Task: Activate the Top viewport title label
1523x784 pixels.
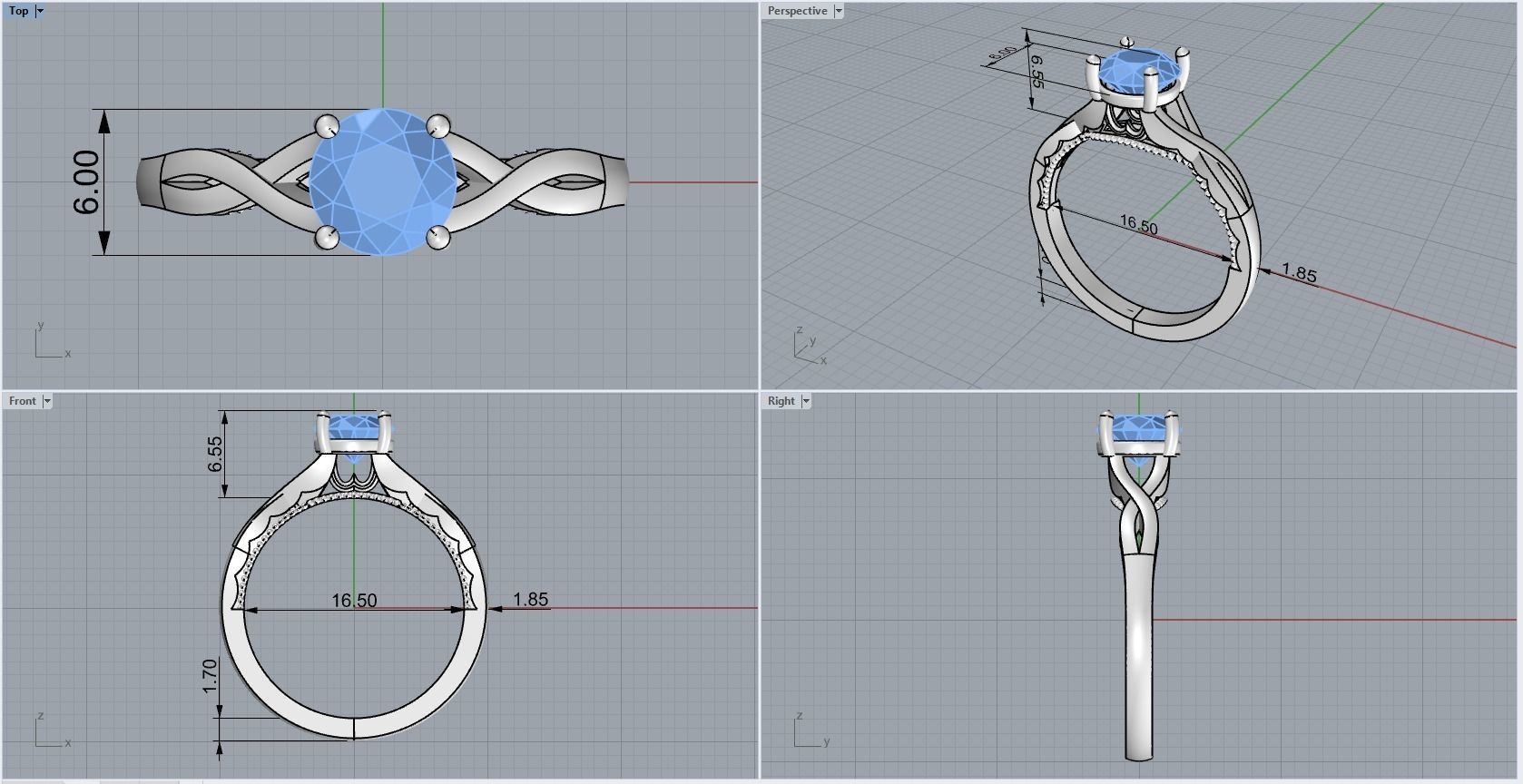Action: click(x=18, y=11)
